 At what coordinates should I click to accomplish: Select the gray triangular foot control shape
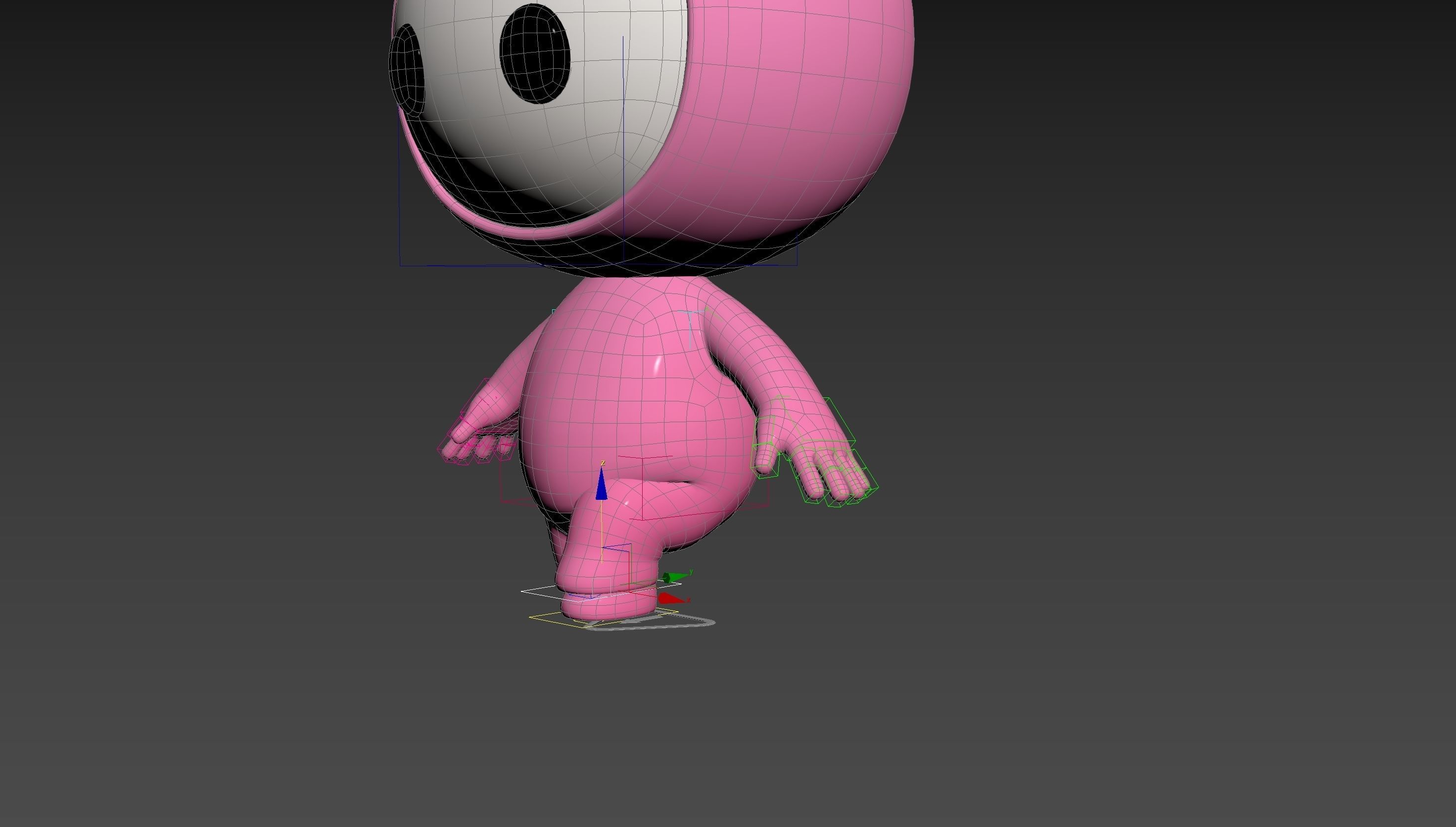652,622
